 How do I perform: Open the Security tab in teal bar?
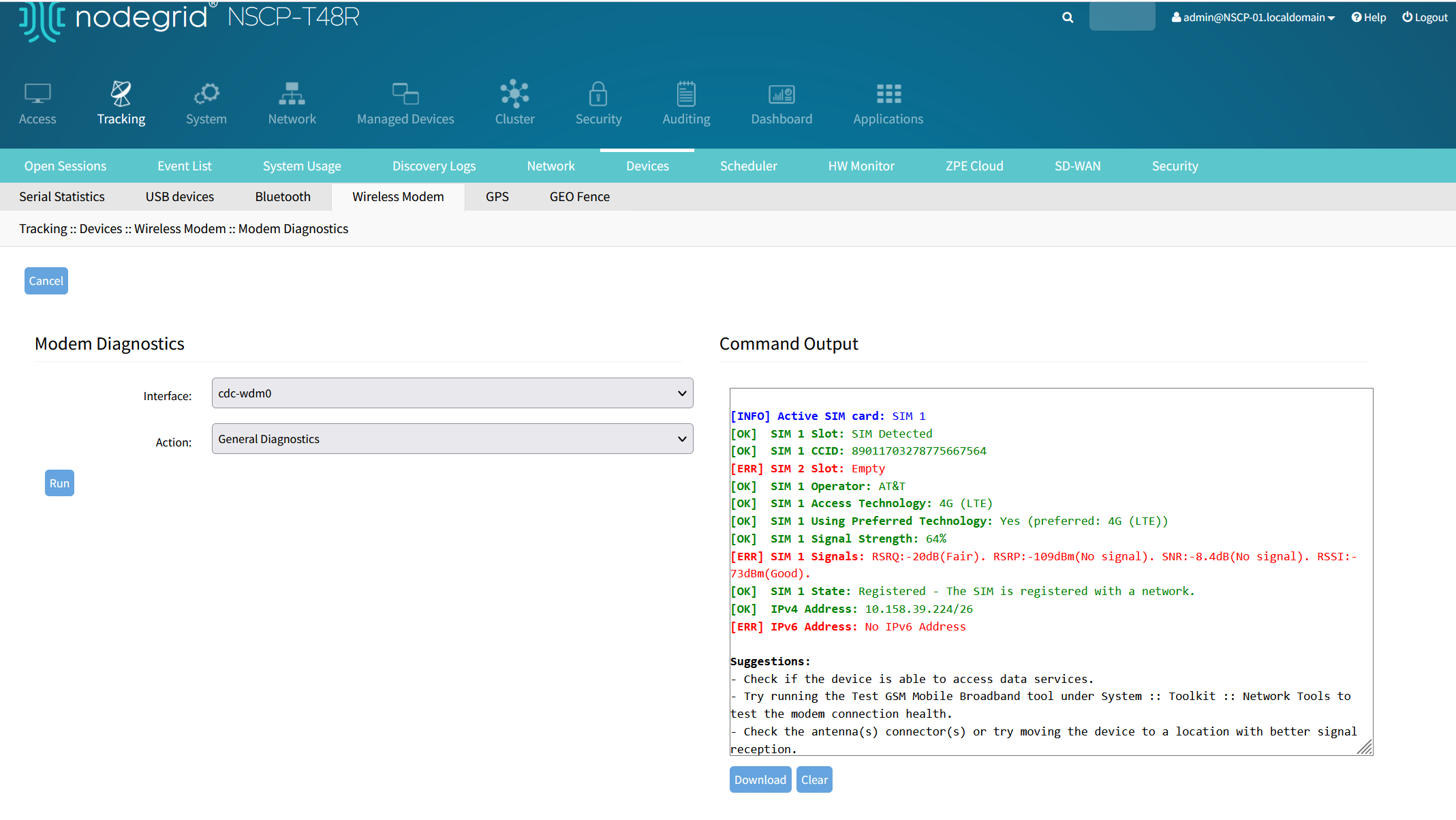[1175, 166]
